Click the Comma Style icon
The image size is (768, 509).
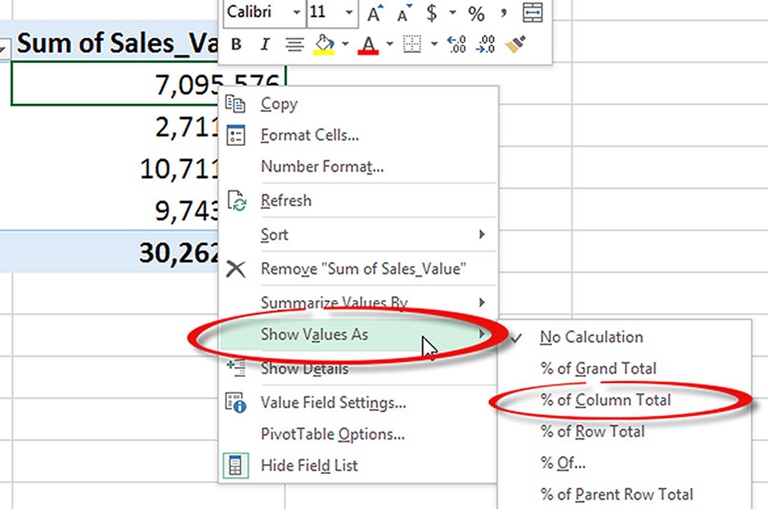pyautogui.click(x=504, y=13)
